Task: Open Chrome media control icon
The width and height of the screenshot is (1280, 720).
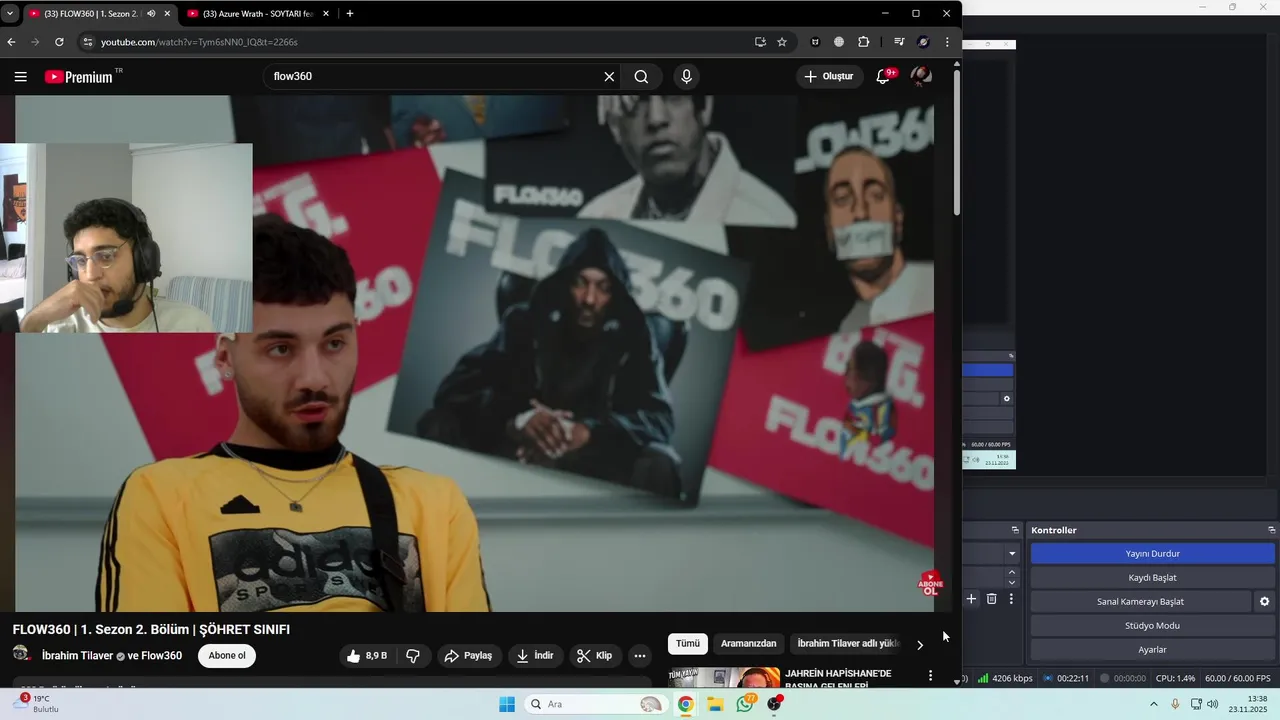Action: 899,42
